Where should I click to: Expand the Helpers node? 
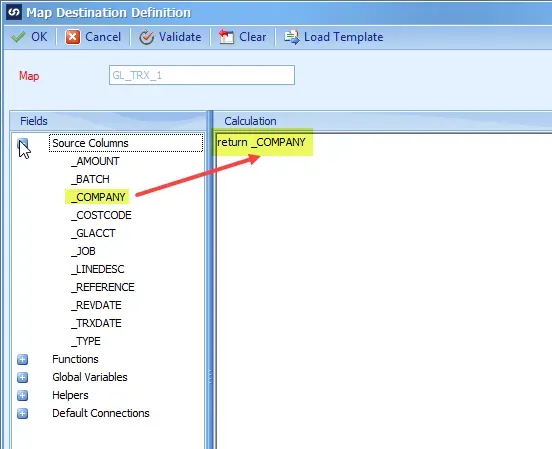click(x=23, y=395)
